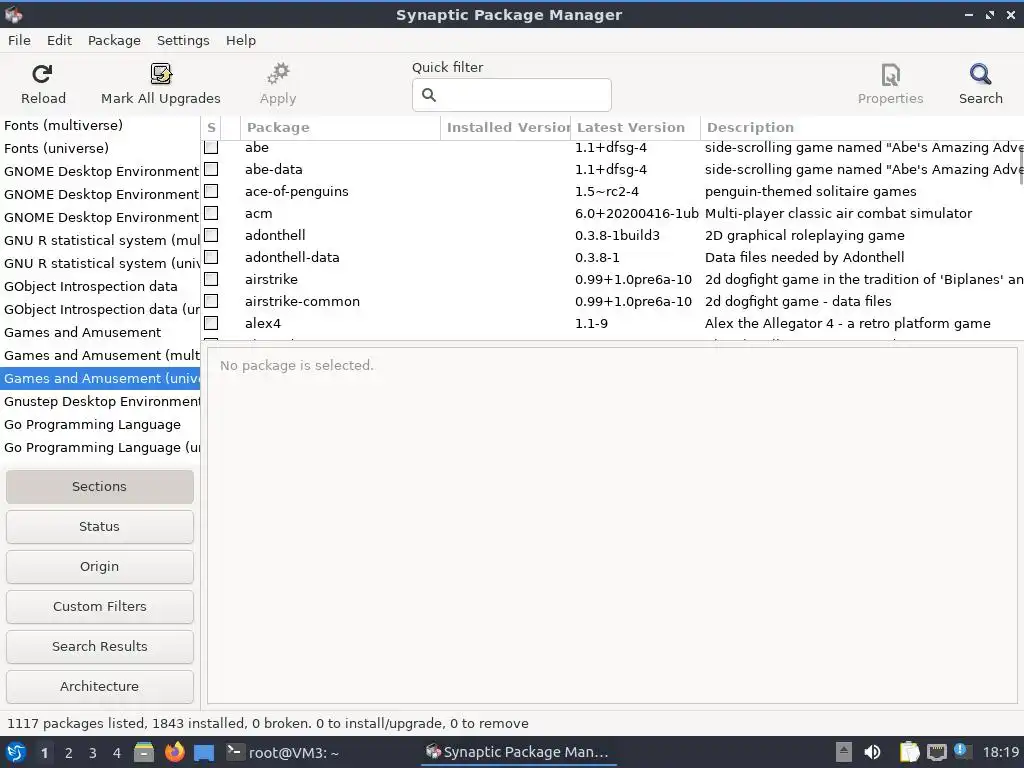Open the file manager taskbar icon
This screenshot has width=1024, height=768.
144,752
